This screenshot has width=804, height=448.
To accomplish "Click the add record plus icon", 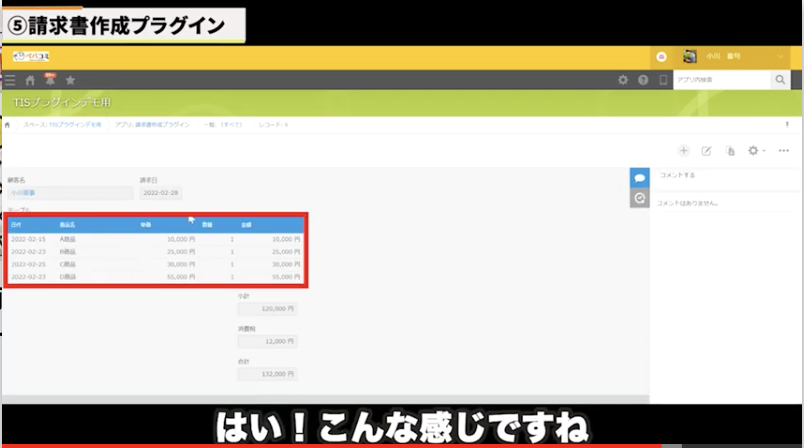I will [x=684, y=150].
